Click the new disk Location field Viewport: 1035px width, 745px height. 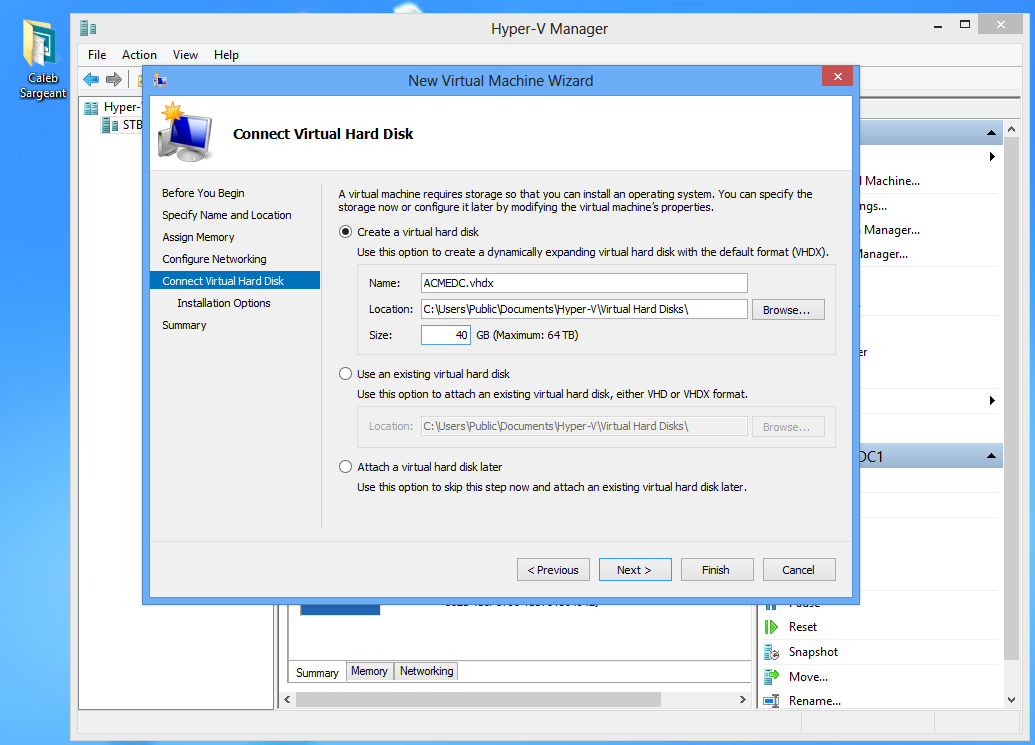584,309
